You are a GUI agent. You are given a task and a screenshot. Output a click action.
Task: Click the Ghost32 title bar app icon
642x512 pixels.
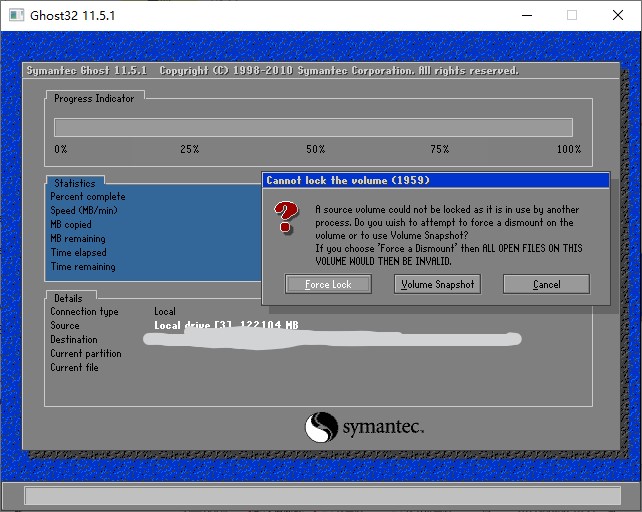tap(17, 16)
